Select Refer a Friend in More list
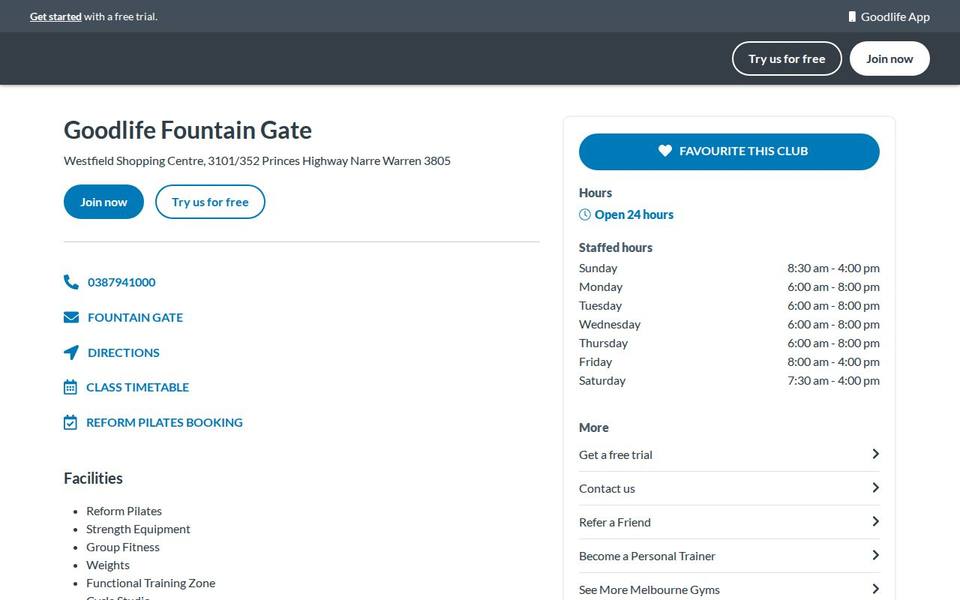The height and width of the screenshot is (600, 960). pos(729,522)
